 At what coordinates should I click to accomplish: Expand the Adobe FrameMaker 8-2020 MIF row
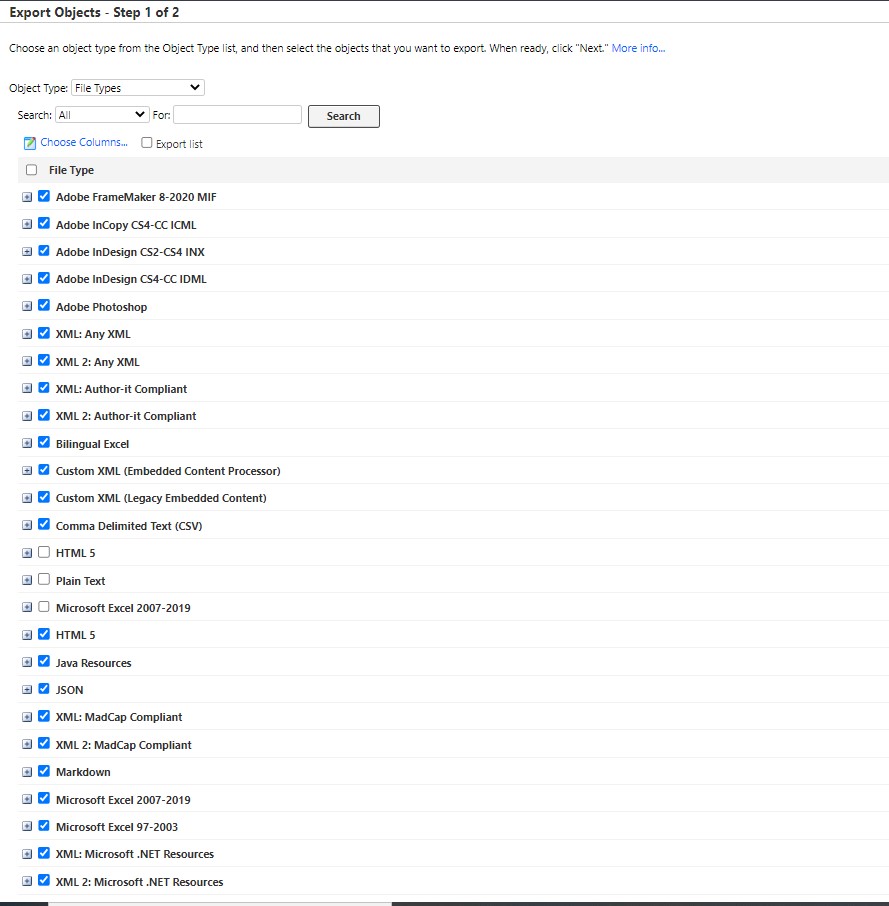[27, 197]
